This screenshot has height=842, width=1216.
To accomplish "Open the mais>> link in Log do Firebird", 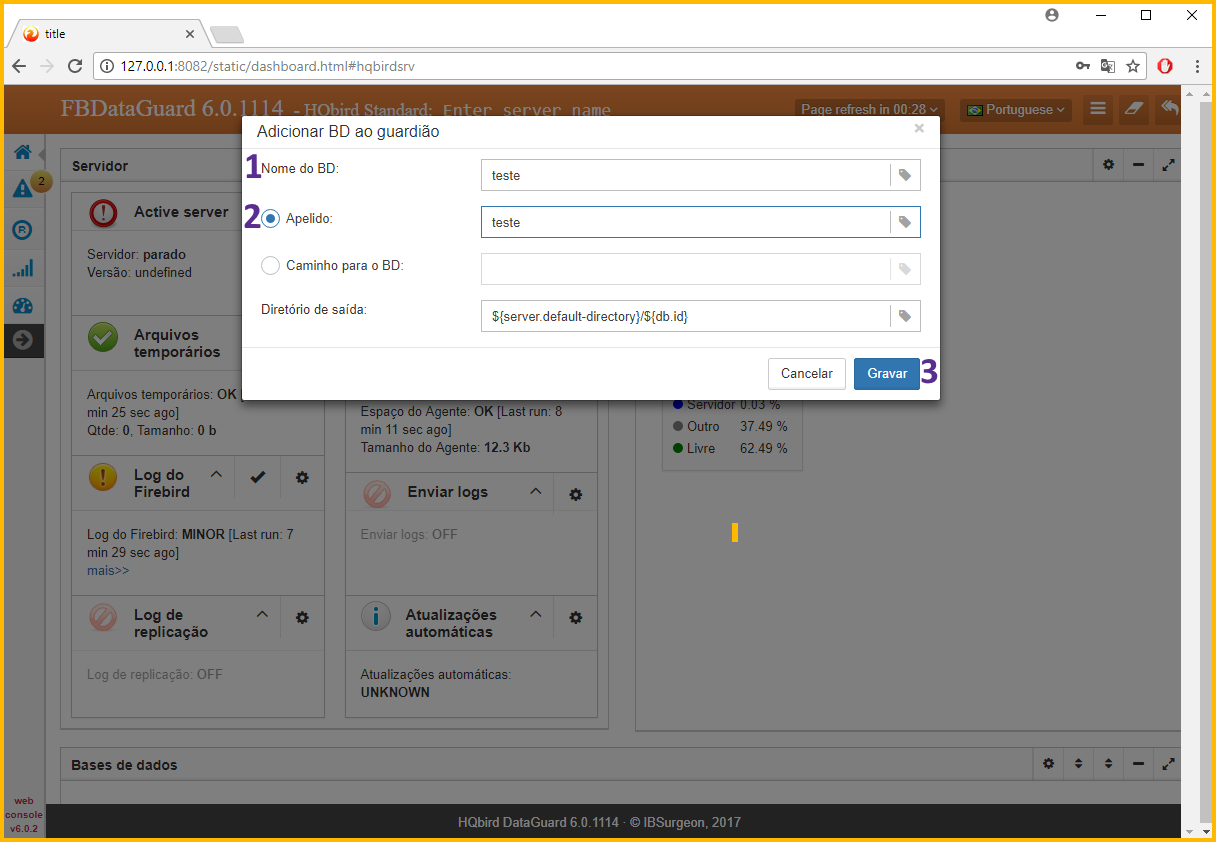I will point(108,570).
